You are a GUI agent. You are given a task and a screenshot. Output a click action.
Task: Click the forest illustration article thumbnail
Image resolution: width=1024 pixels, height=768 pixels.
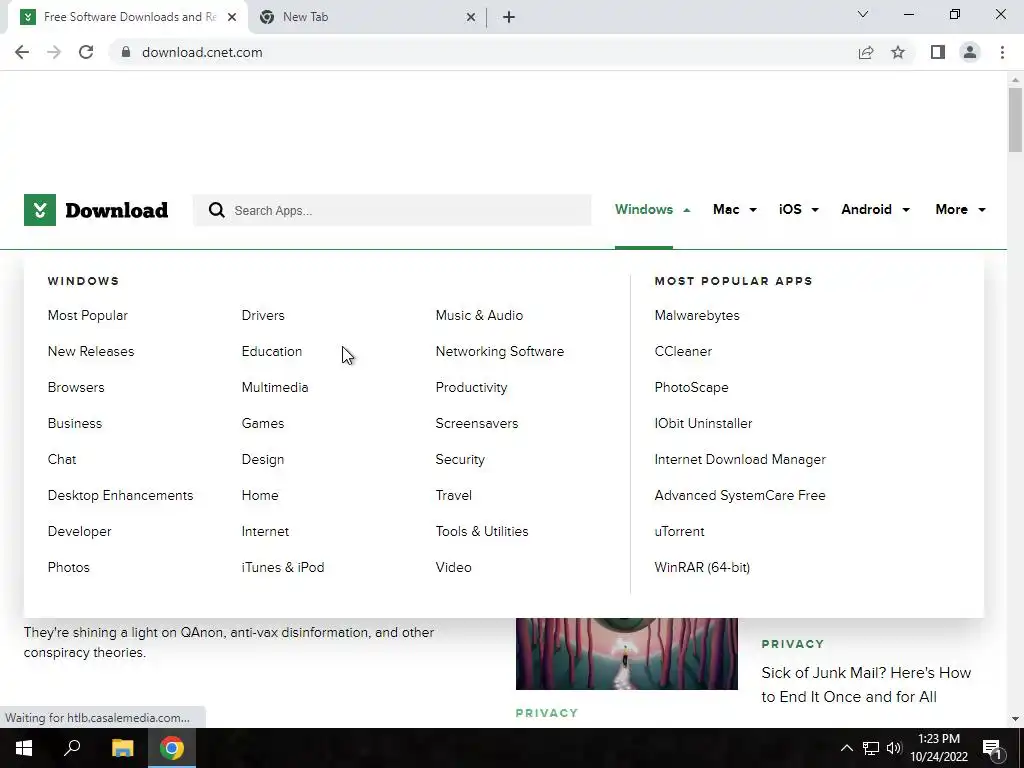(626, 654)
